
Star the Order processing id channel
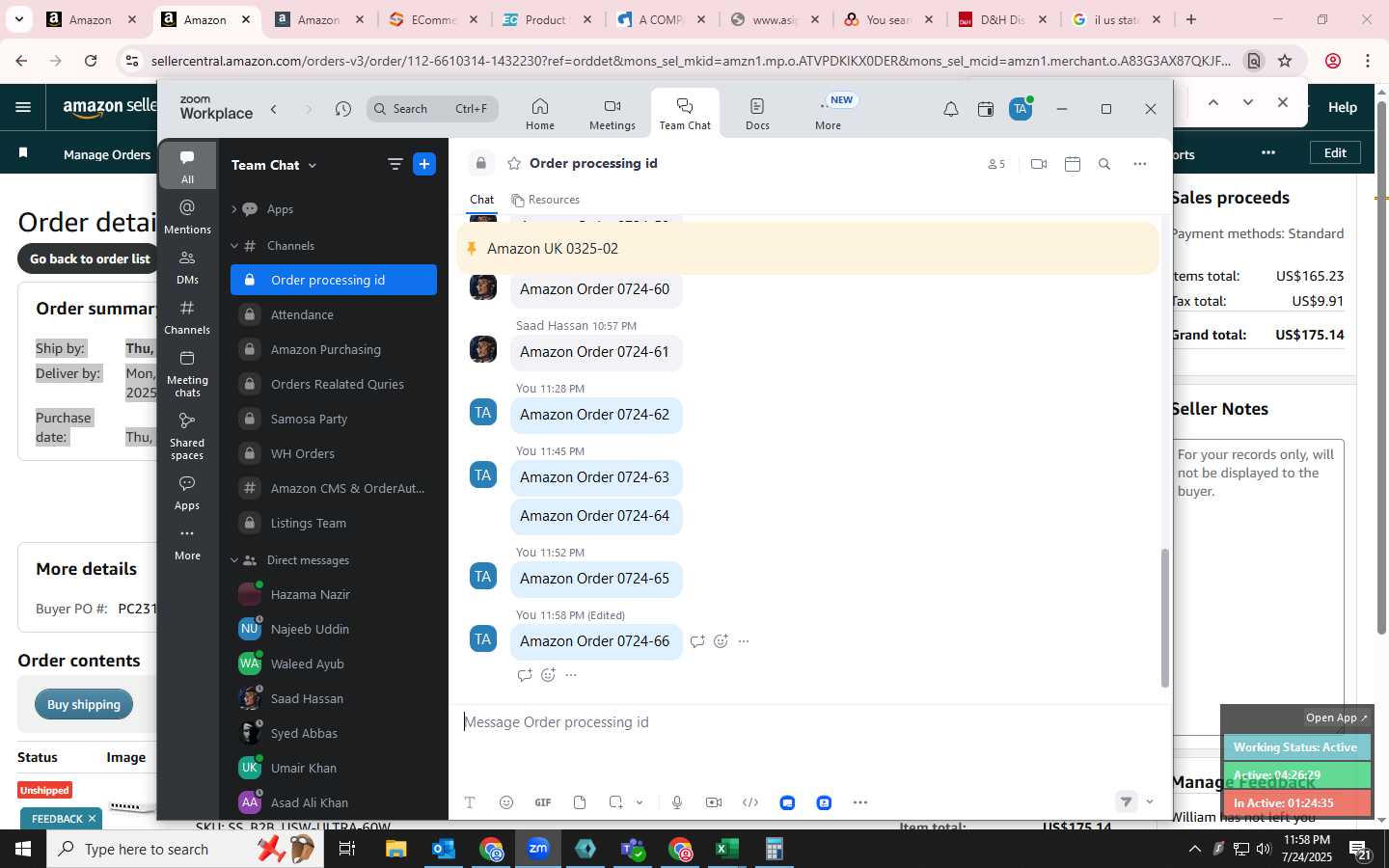click(514, 163)
